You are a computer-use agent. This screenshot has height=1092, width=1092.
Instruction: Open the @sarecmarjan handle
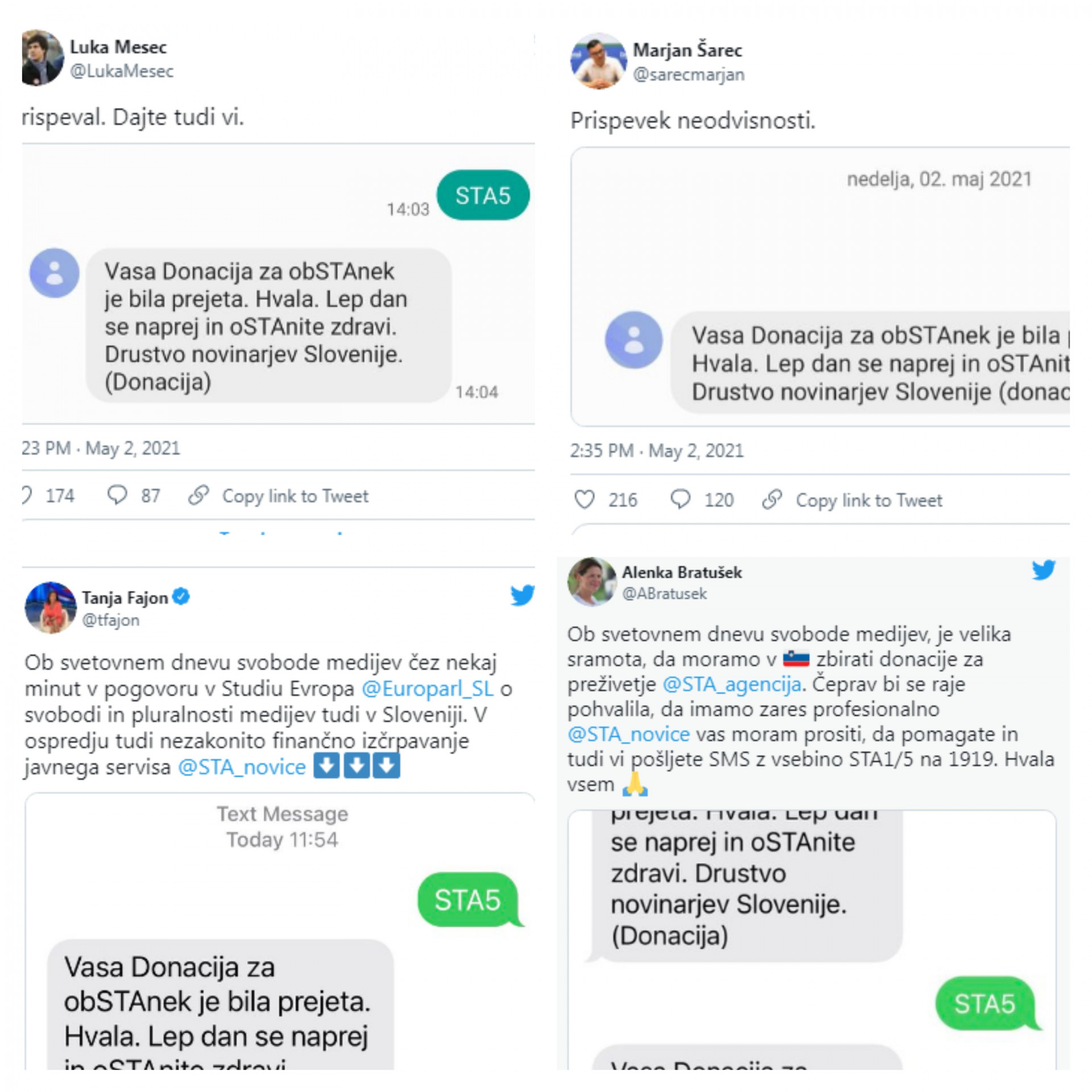[689, 75]
